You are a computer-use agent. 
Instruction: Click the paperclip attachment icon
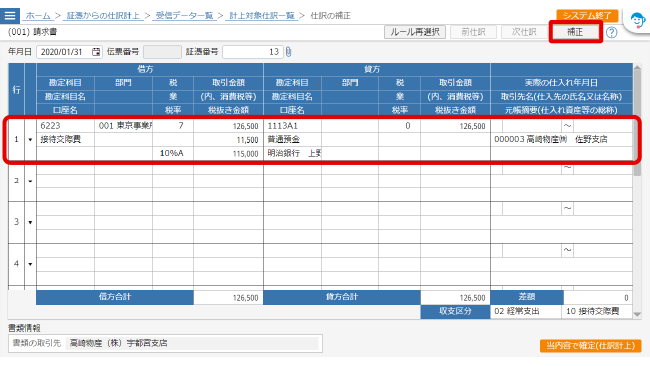[289, 52]
